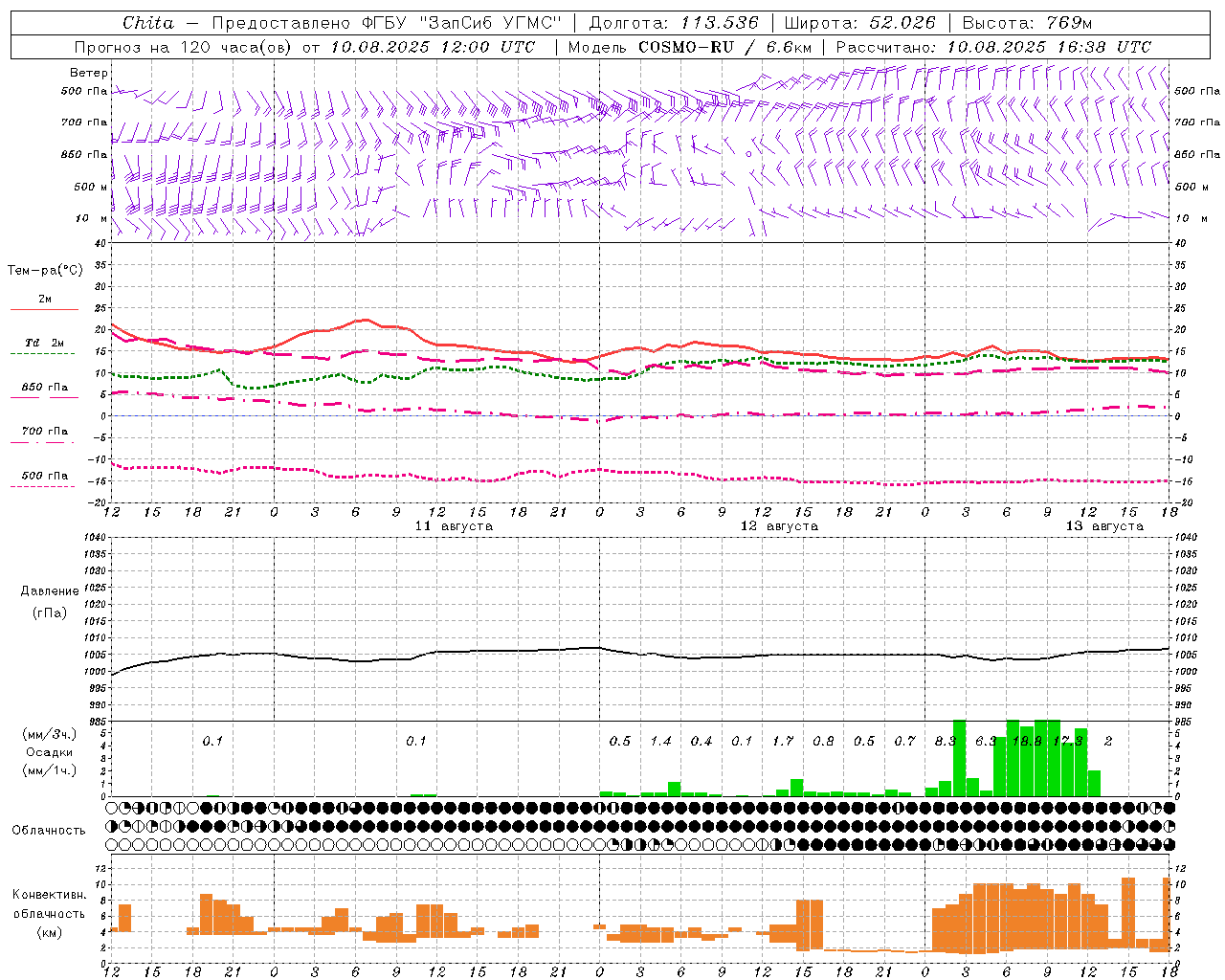Click the "Облачность" cloud cover label

click(49, 831)
